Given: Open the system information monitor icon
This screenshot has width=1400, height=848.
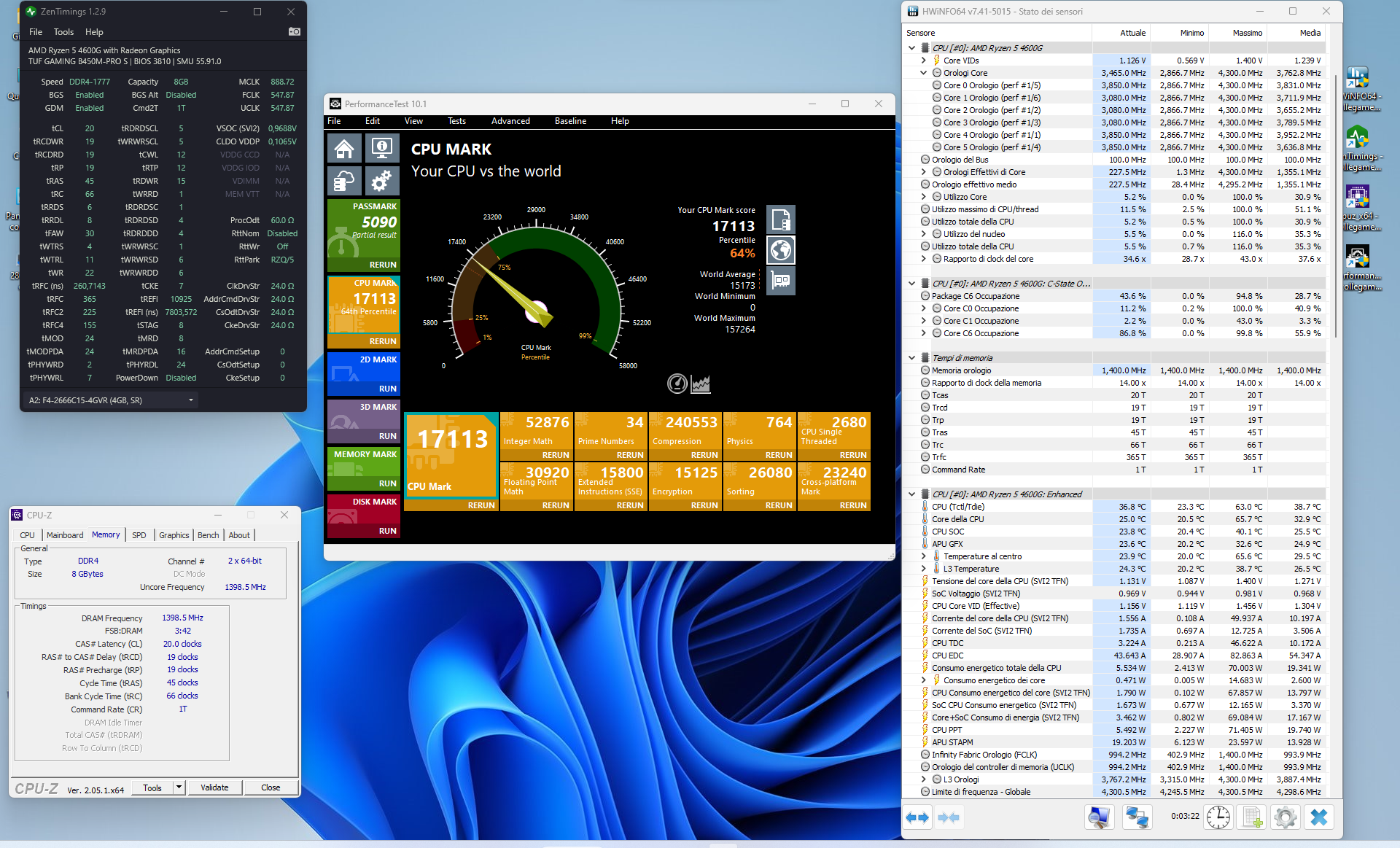Looking at the screenshot, I should coord(381,149).
